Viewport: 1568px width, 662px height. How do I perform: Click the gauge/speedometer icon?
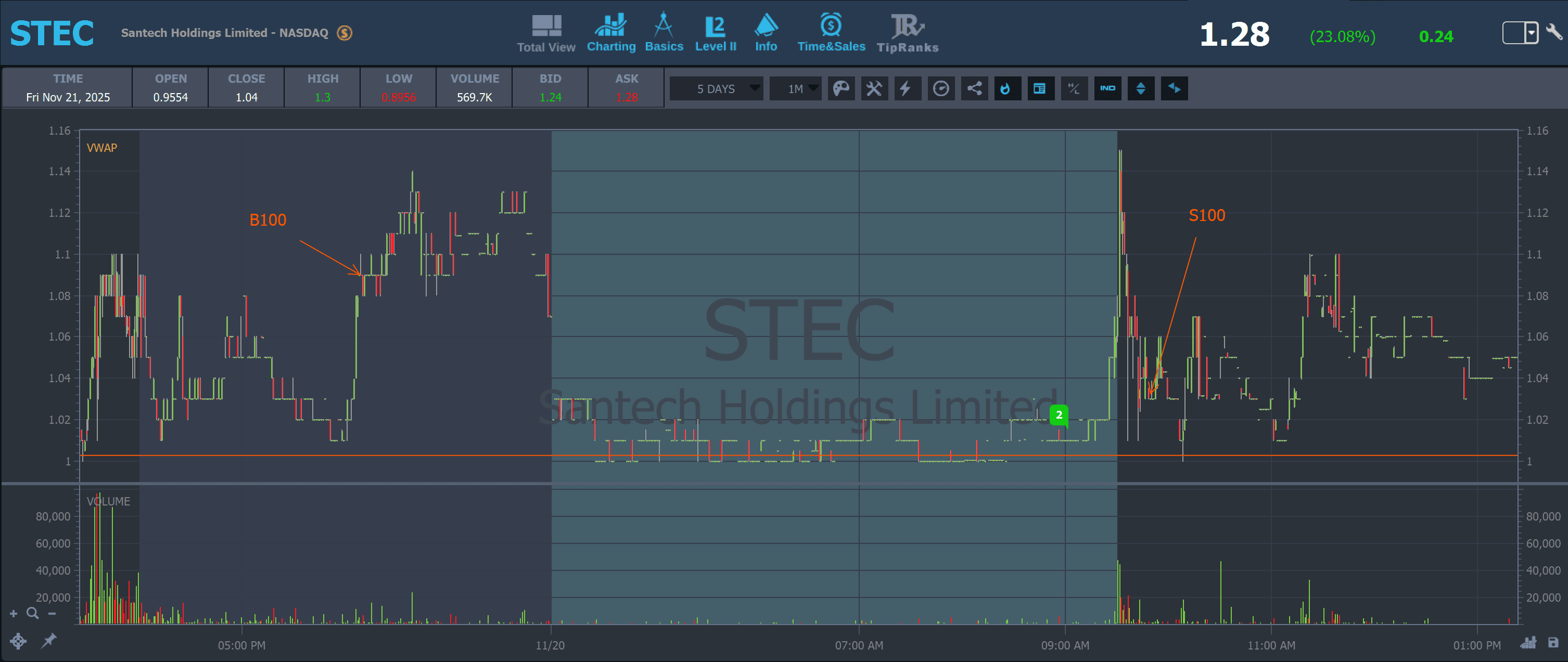click(940, 89)
